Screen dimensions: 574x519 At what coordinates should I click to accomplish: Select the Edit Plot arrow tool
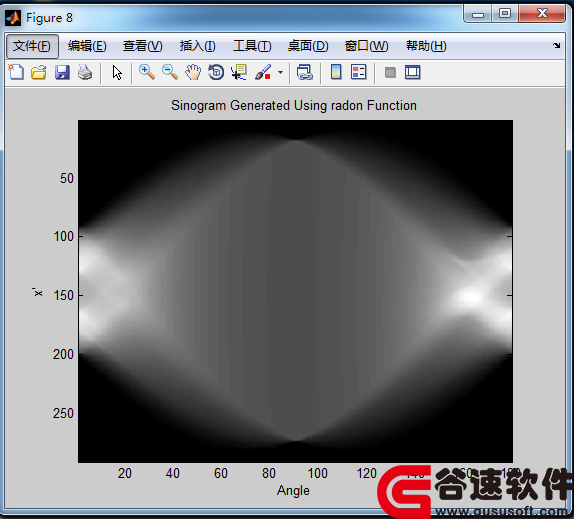(x=117, y=72)
